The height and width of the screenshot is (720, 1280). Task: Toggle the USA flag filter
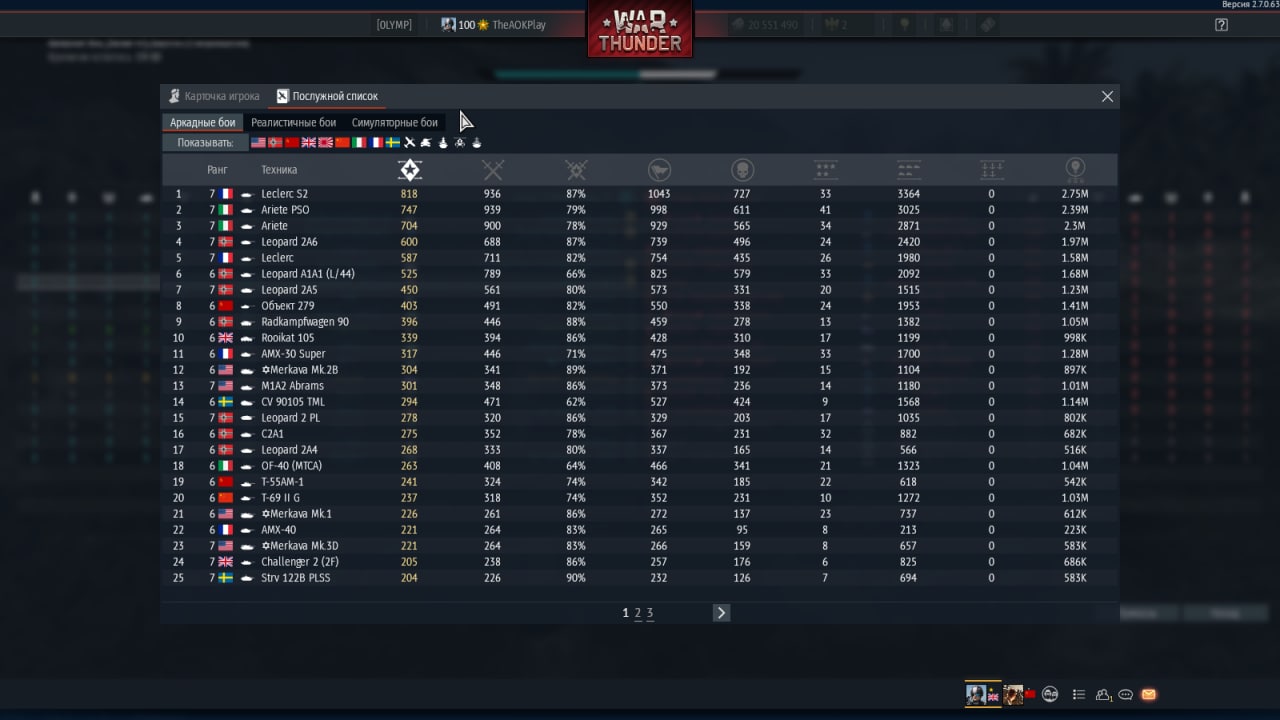pos(258,142)
